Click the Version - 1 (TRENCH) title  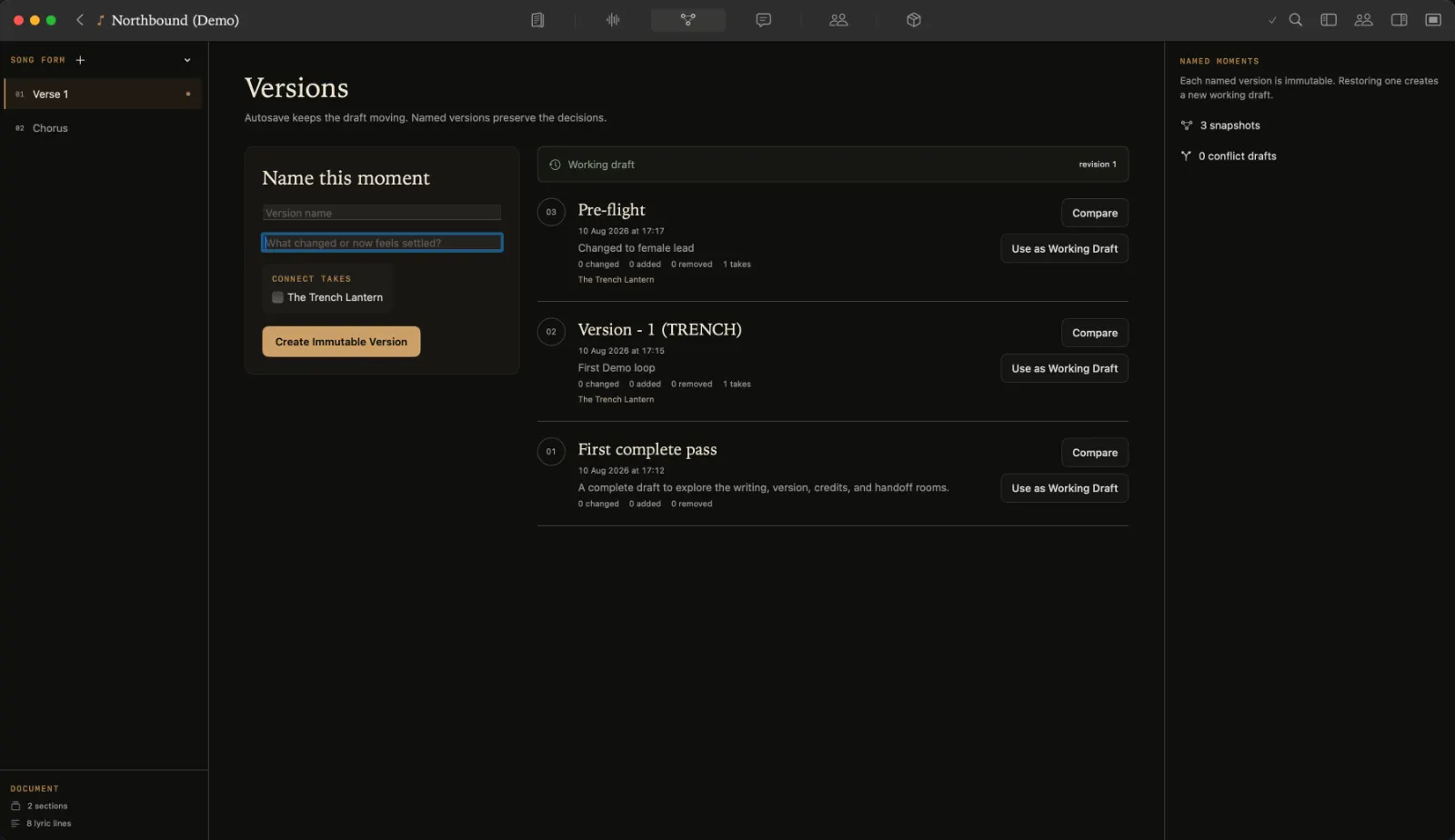pyautogui.click(x=659, y=330)
